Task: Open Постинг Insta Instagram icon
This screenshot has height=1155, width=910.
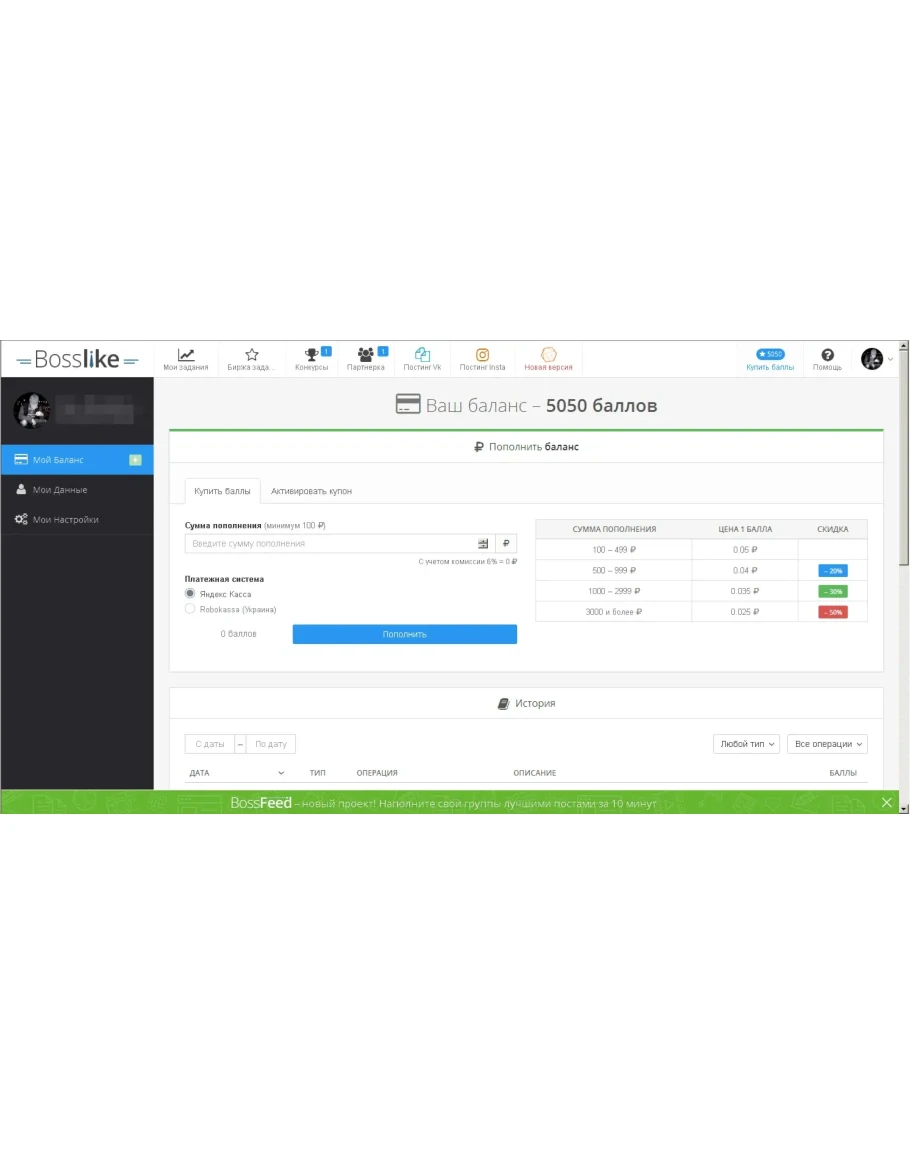Action: [x=482, y=355]
